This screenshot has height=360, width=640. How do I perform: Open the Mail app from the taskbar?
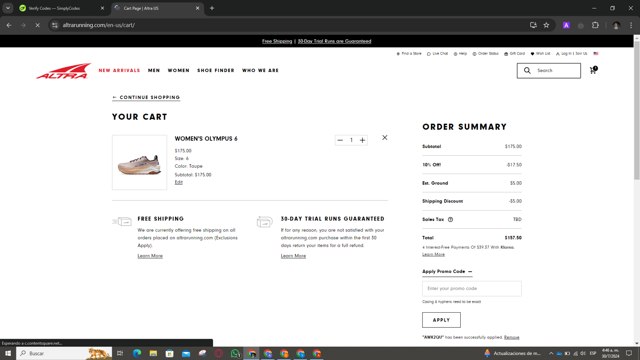click(x=186, y=353)
